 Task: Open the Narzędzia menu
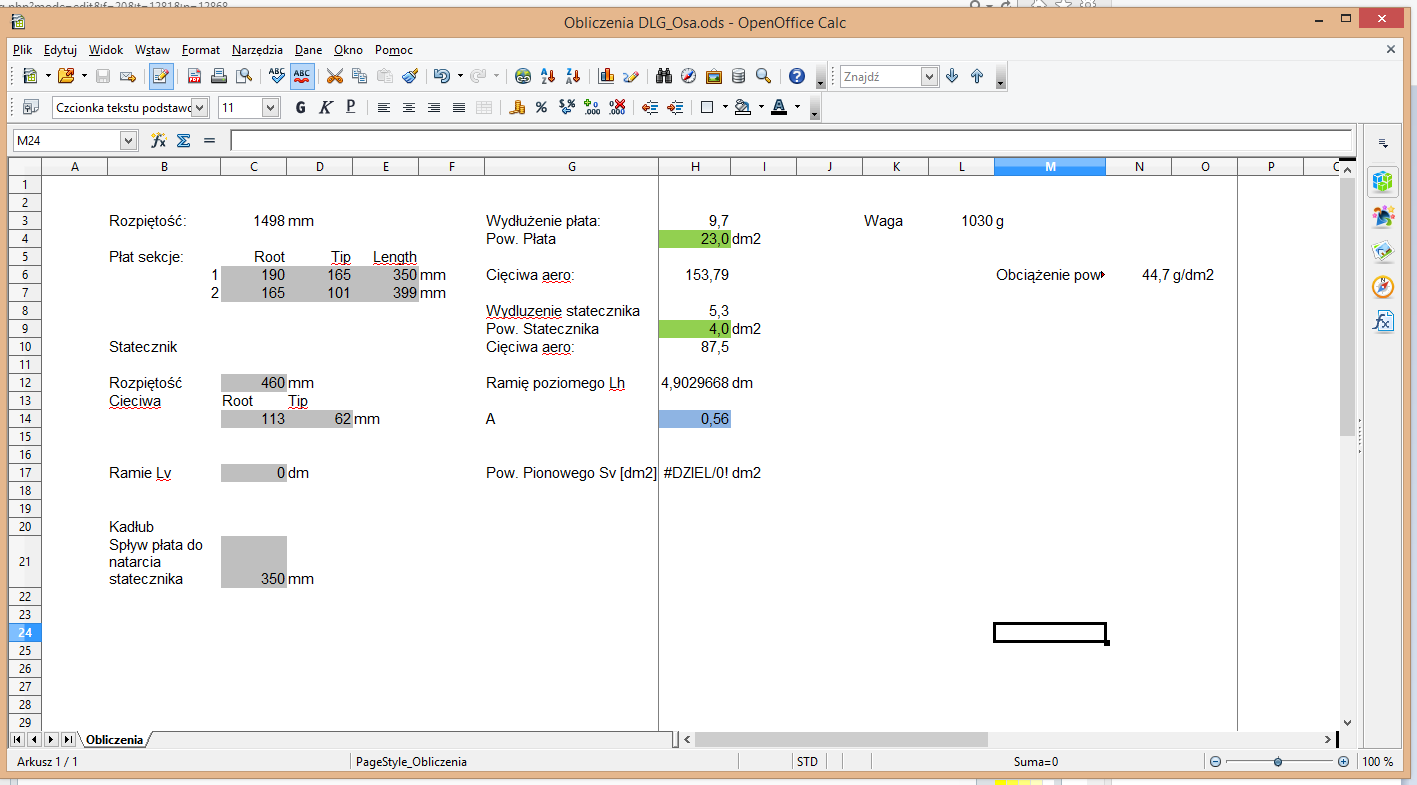tap(257, 50)
